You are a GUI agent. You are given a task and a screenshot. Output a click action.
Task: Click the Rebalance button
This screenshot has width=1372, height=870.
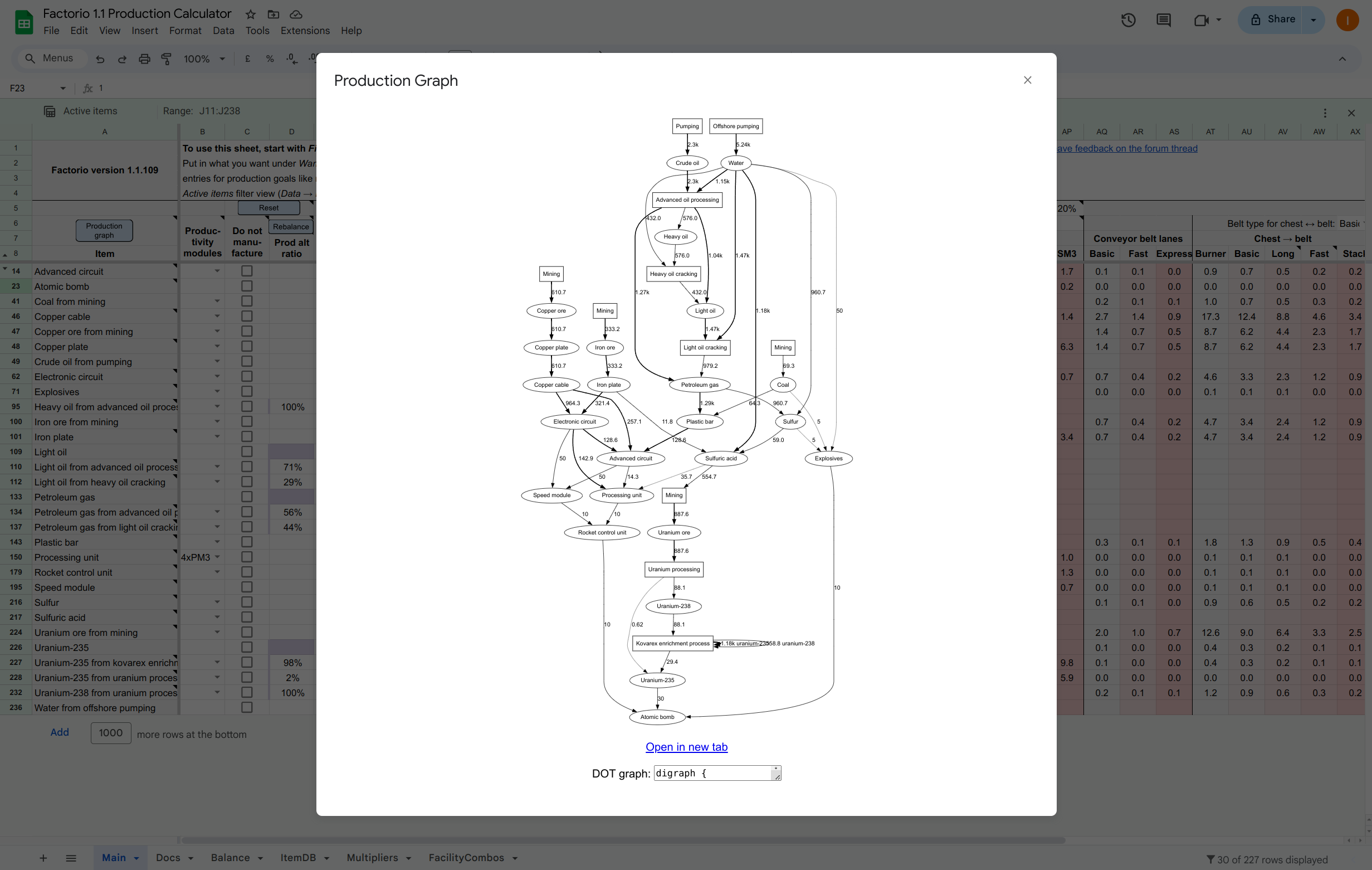tap(291, 226)
